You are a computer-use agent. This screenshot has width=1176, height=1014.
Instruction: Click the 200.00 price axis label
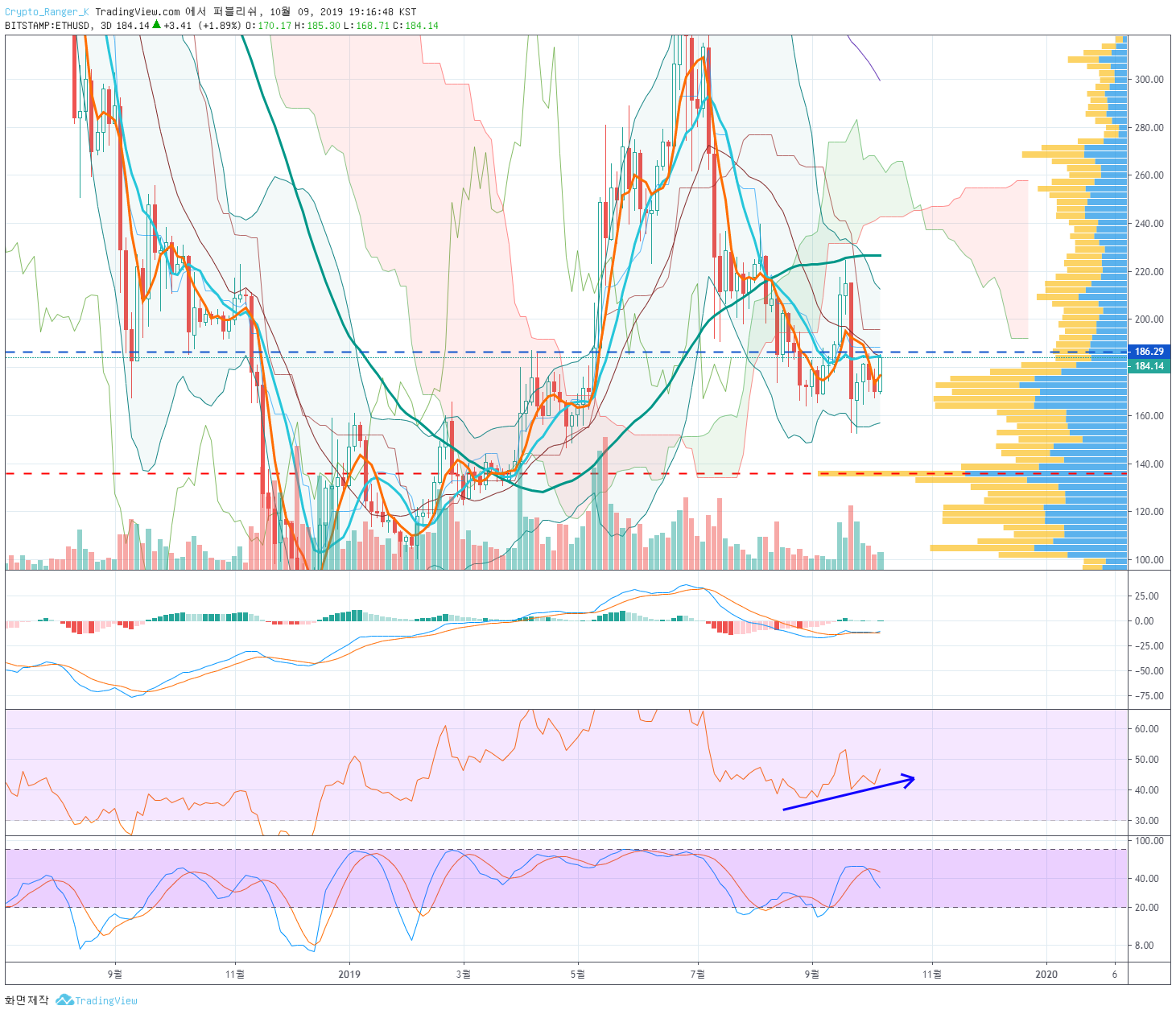click(x=1149, y=319)
